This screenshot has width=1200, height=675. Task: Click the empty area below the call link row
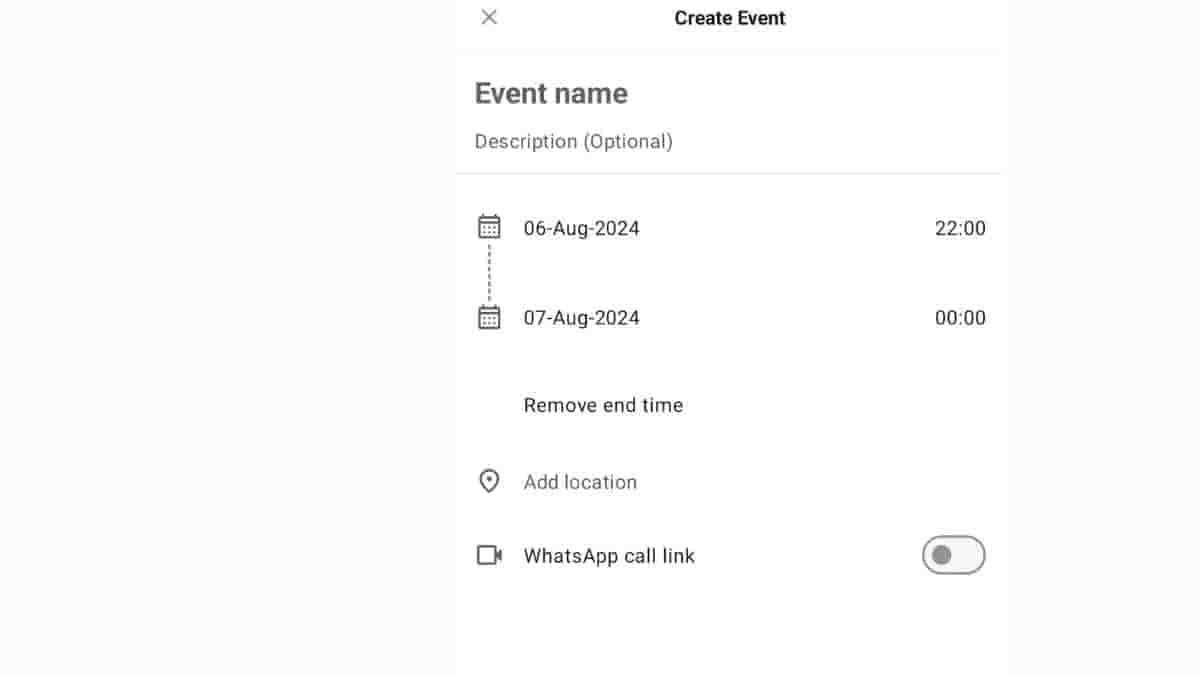coord(730,630)
